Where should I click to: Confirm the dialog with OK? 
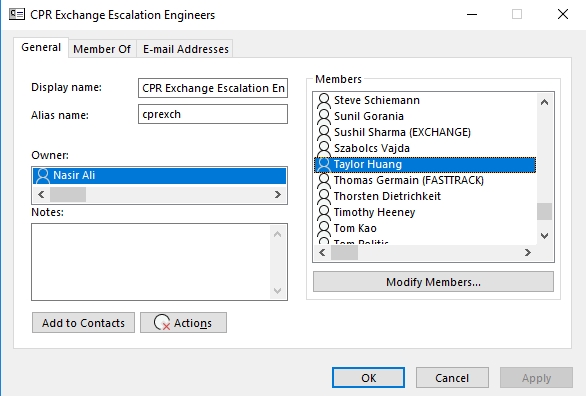tap(368, 378)
